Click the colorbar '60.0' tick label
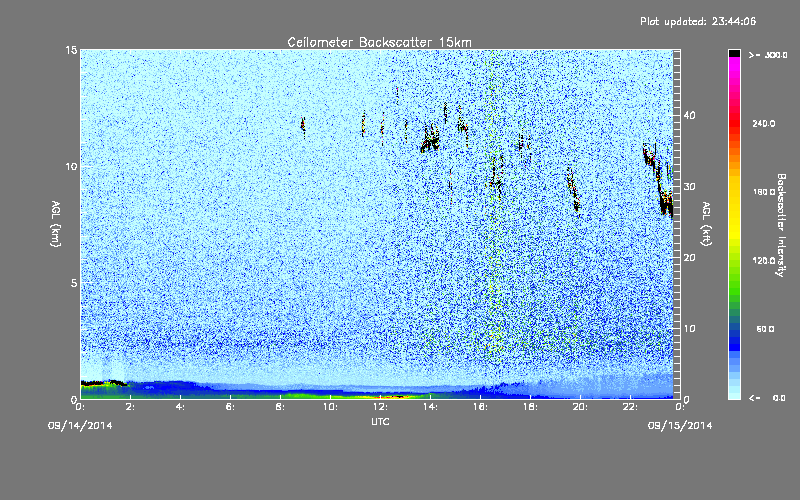This screenshot has height=500, width=800. [765, 329]
